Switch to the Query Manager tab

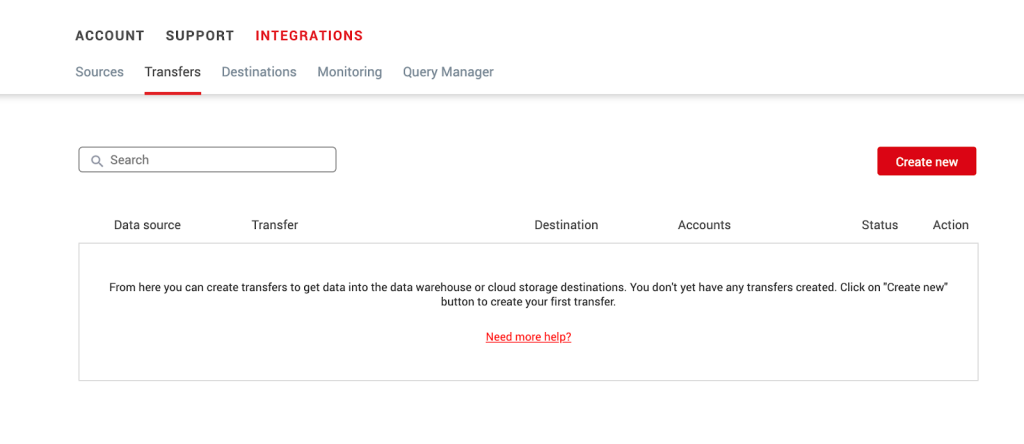click(448, 72)
